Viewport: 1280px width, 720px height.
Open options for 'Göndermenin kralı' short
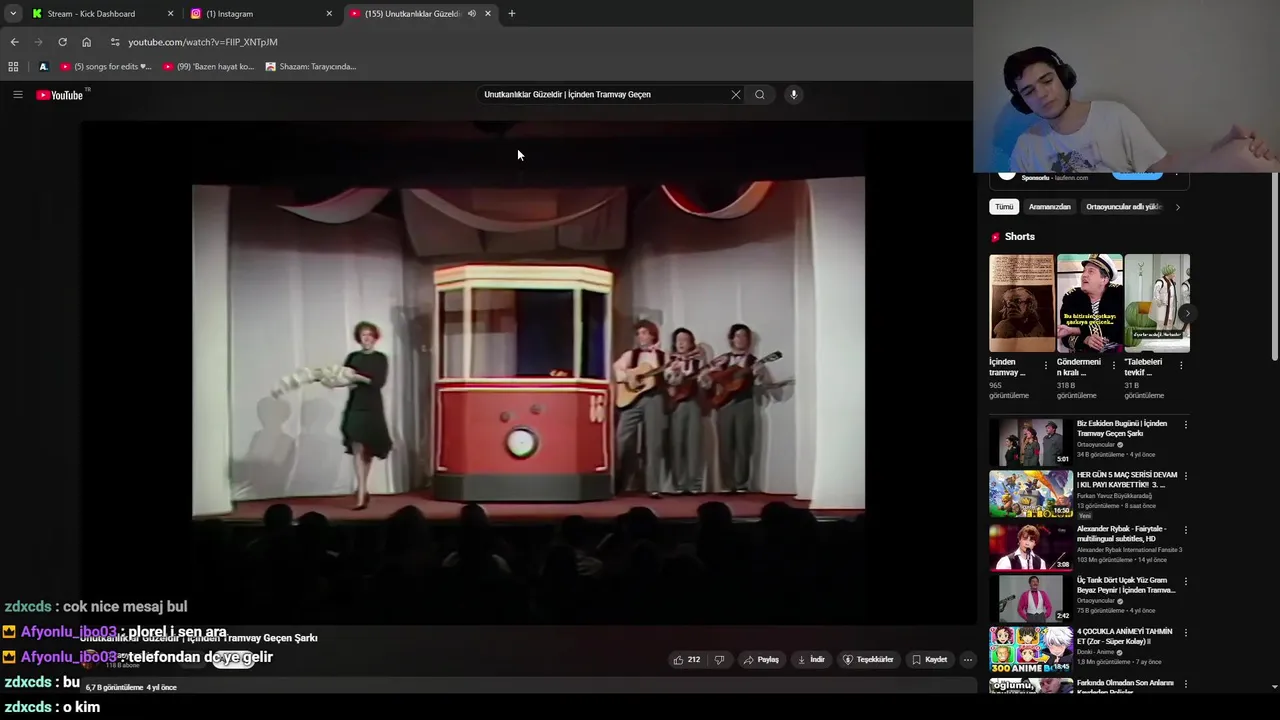pyautogui.click(x=1113, y=366)
